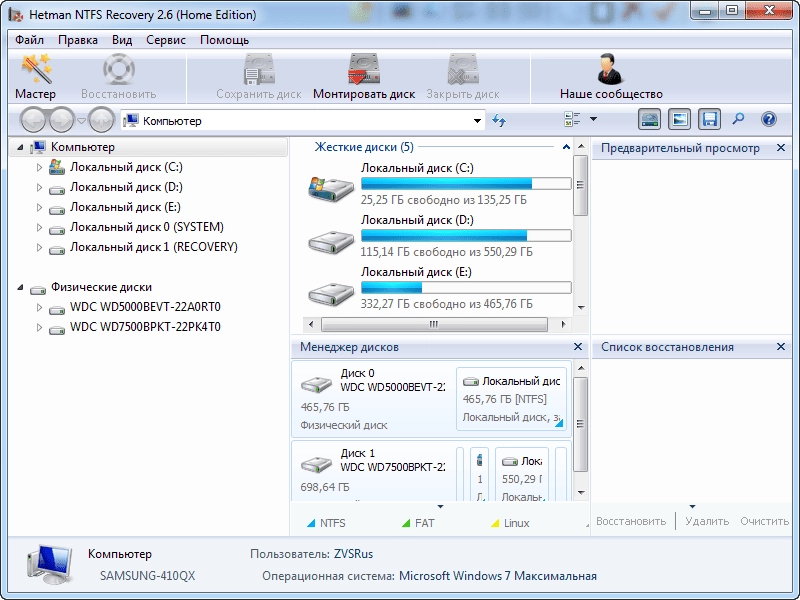The height and width of the screenshot is (600, 800).
Task: Open the Сервис menu
Action: tap(166, 40)
